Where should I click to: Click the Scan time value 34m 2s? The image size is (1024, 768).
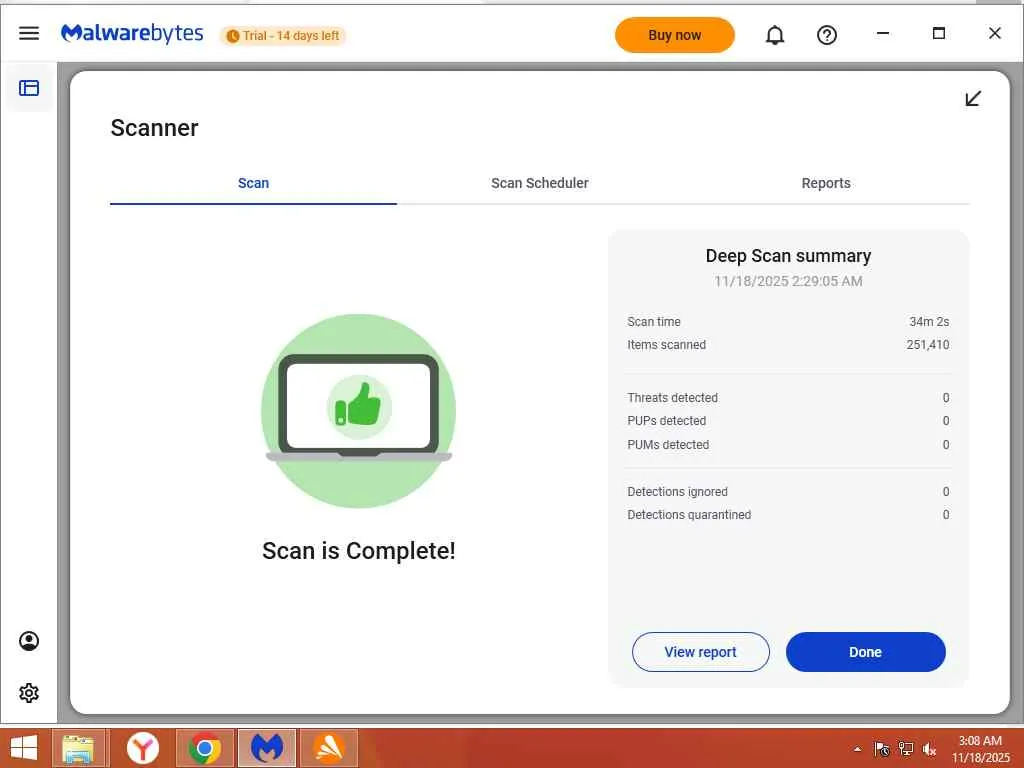point(929,322)
